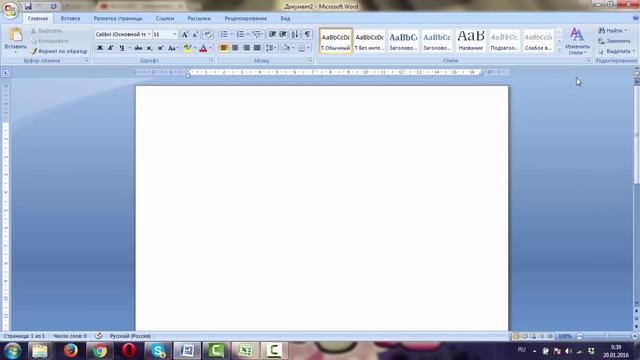
Task: Click the Sort icon
Action: click(295, 34)
